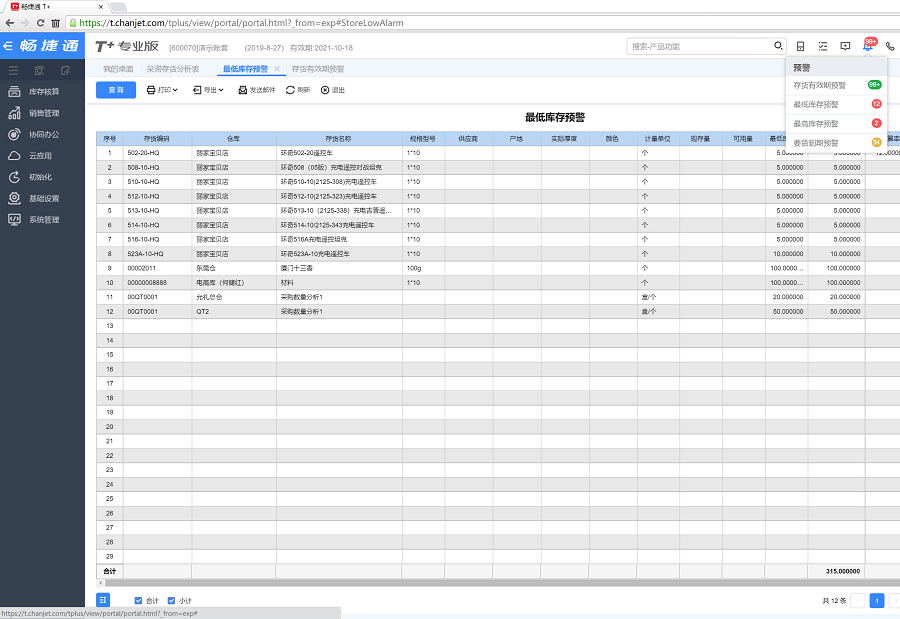Viewport: 900px width, 619px height.
Task: Open 基础设置 in the sidebar
Action: (42, 198)
